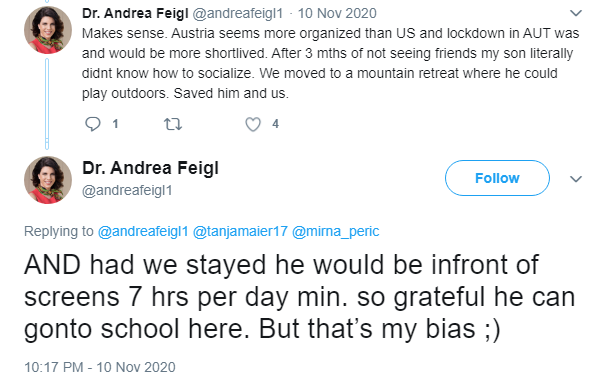Screen dimensions: 613x385
Task: Expand the chevron beside the Follow button
Action: tap(576, 179)
